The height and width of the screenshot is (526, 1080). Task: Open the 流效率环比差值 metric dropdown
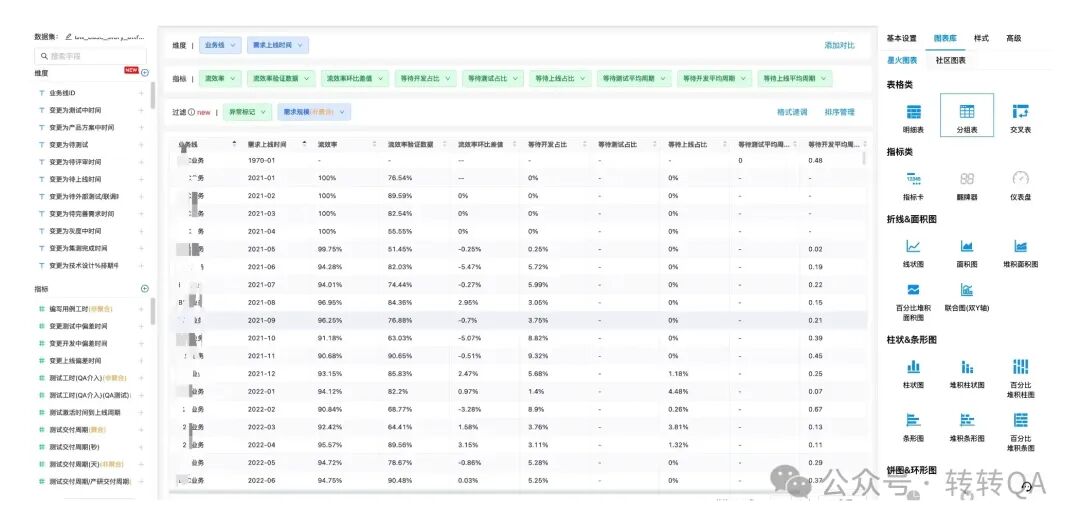click(x=355, y=78)
